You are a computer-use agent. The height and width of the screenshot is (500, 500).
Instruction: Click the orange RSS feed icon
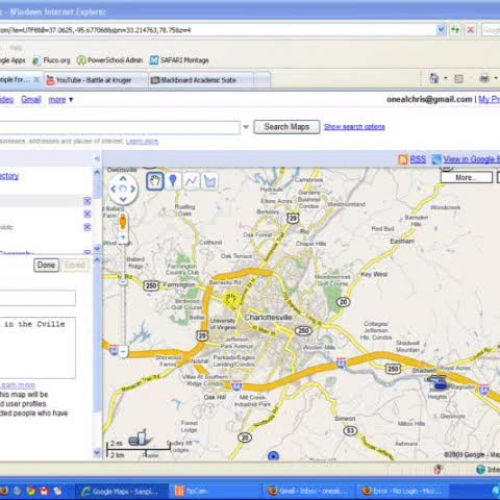click(403, 159)
